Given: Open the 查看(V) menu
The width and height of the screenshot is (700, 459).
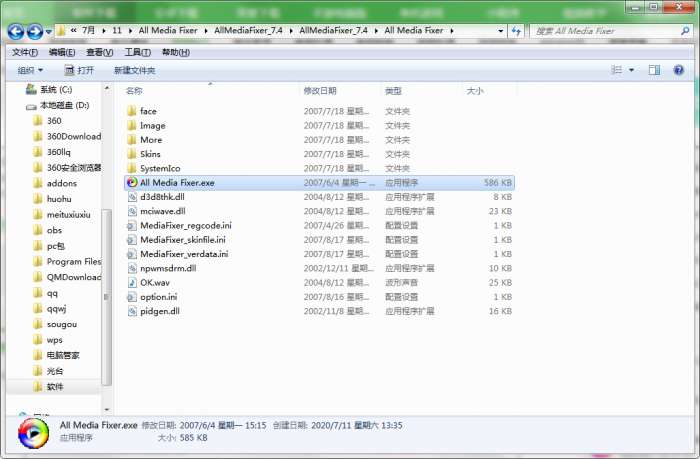Looking at the screenshot, I should [x=100, y=52].
